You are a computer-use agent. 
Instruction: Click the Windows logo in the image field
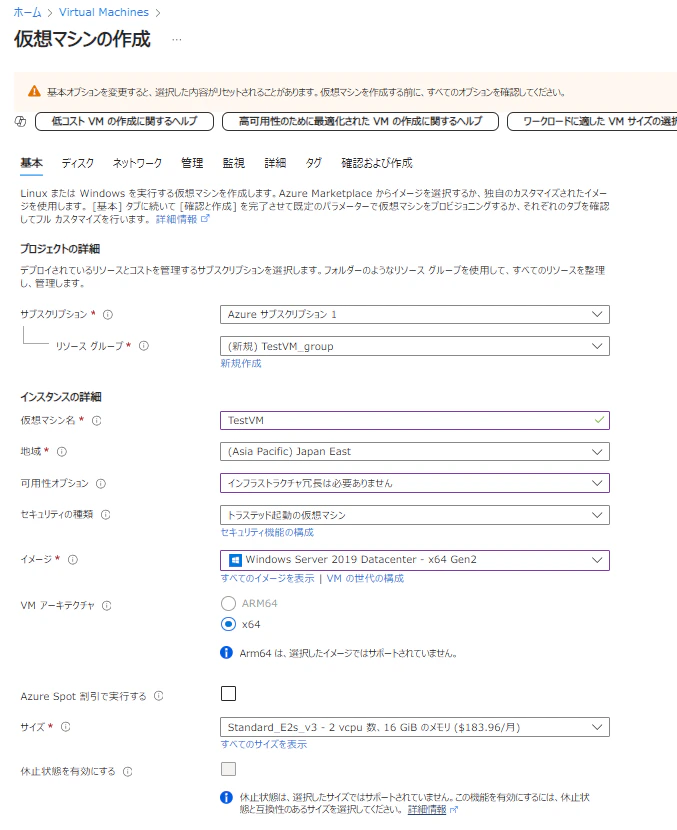point(235,560)
